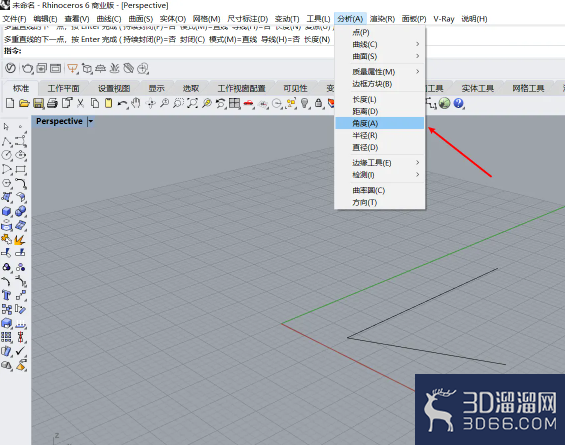Viewport: 565px width, 445px height.
Task: Select the Cut scissors icon
Action: 81,103
